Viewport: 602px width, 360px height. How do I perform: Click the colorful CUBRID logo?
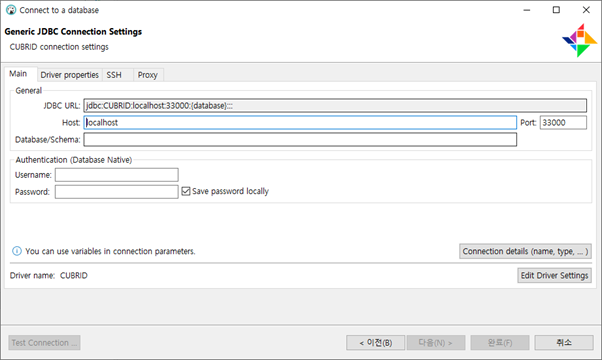580,40
